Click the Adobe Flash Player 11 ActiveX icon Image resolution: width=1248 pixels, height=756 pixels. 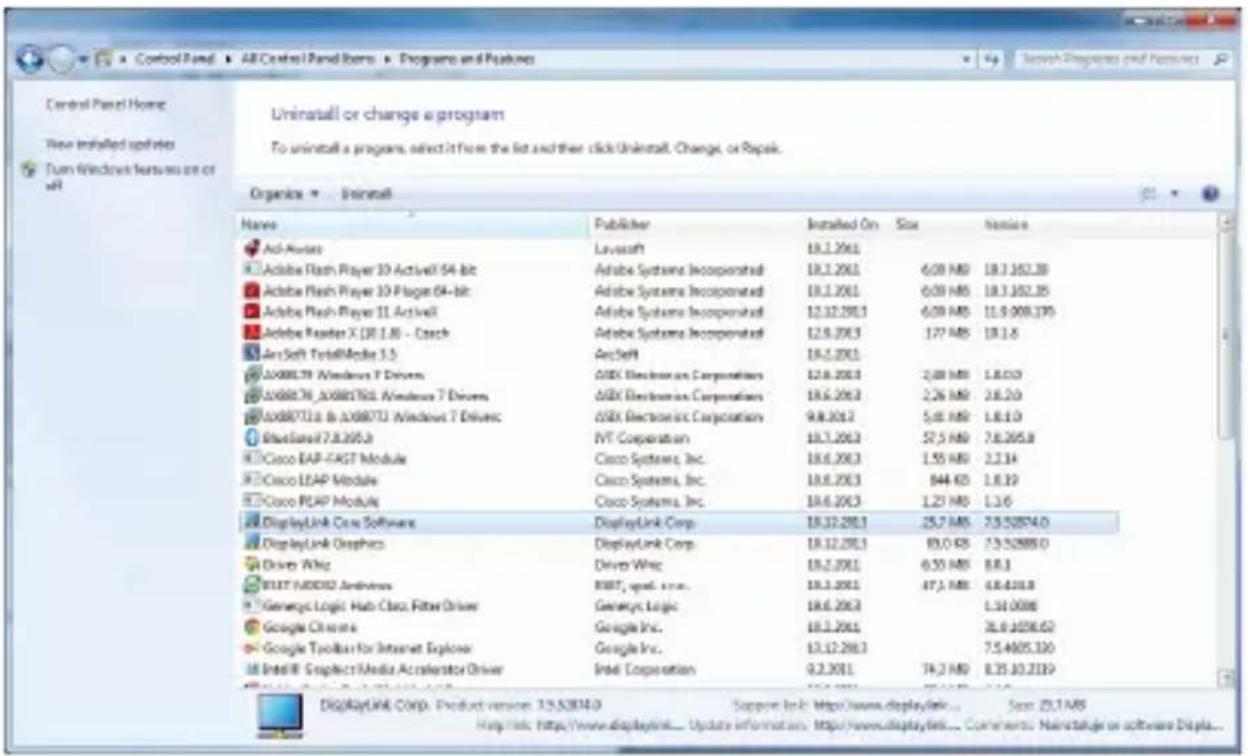coord(251,312)
